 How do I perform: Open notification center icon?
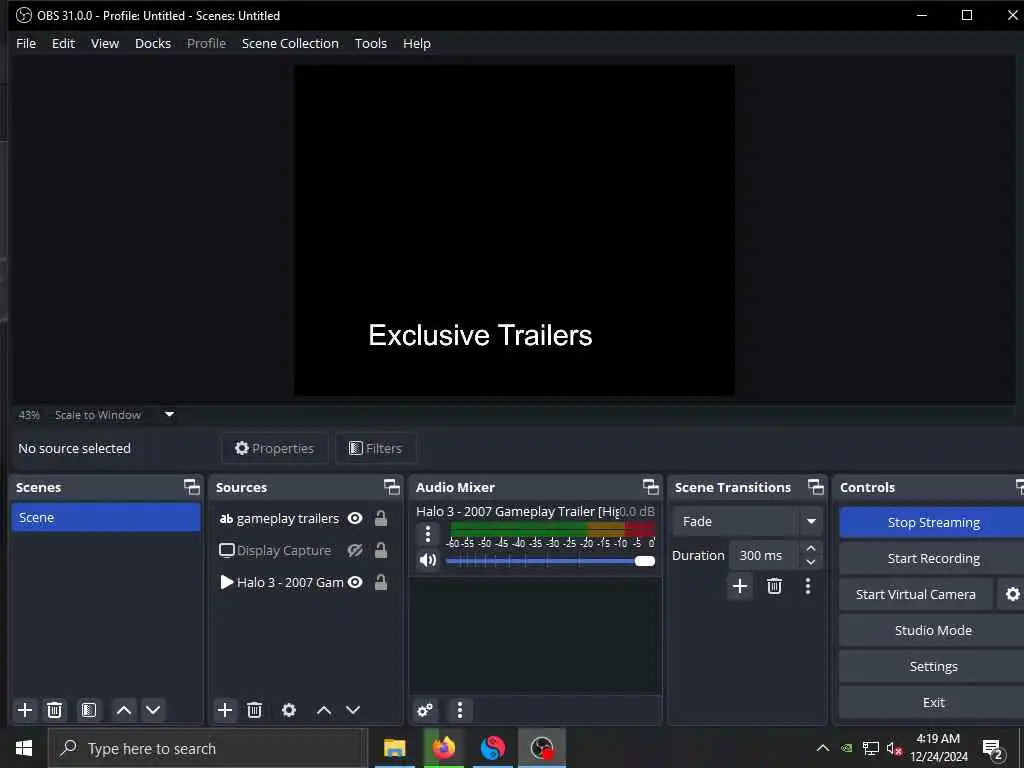(x=993, y=748)
